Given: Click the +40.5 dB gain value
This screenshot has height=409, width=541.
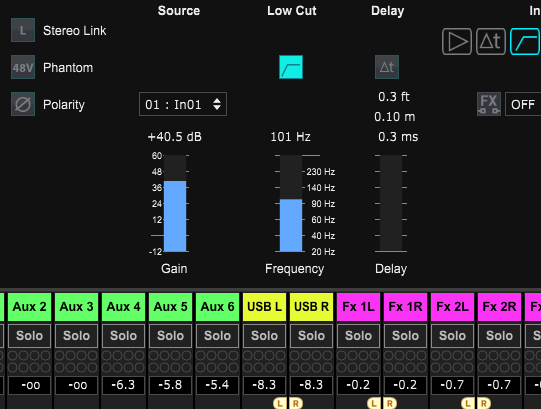Looking at the screenshot, I should click(175, 137).
